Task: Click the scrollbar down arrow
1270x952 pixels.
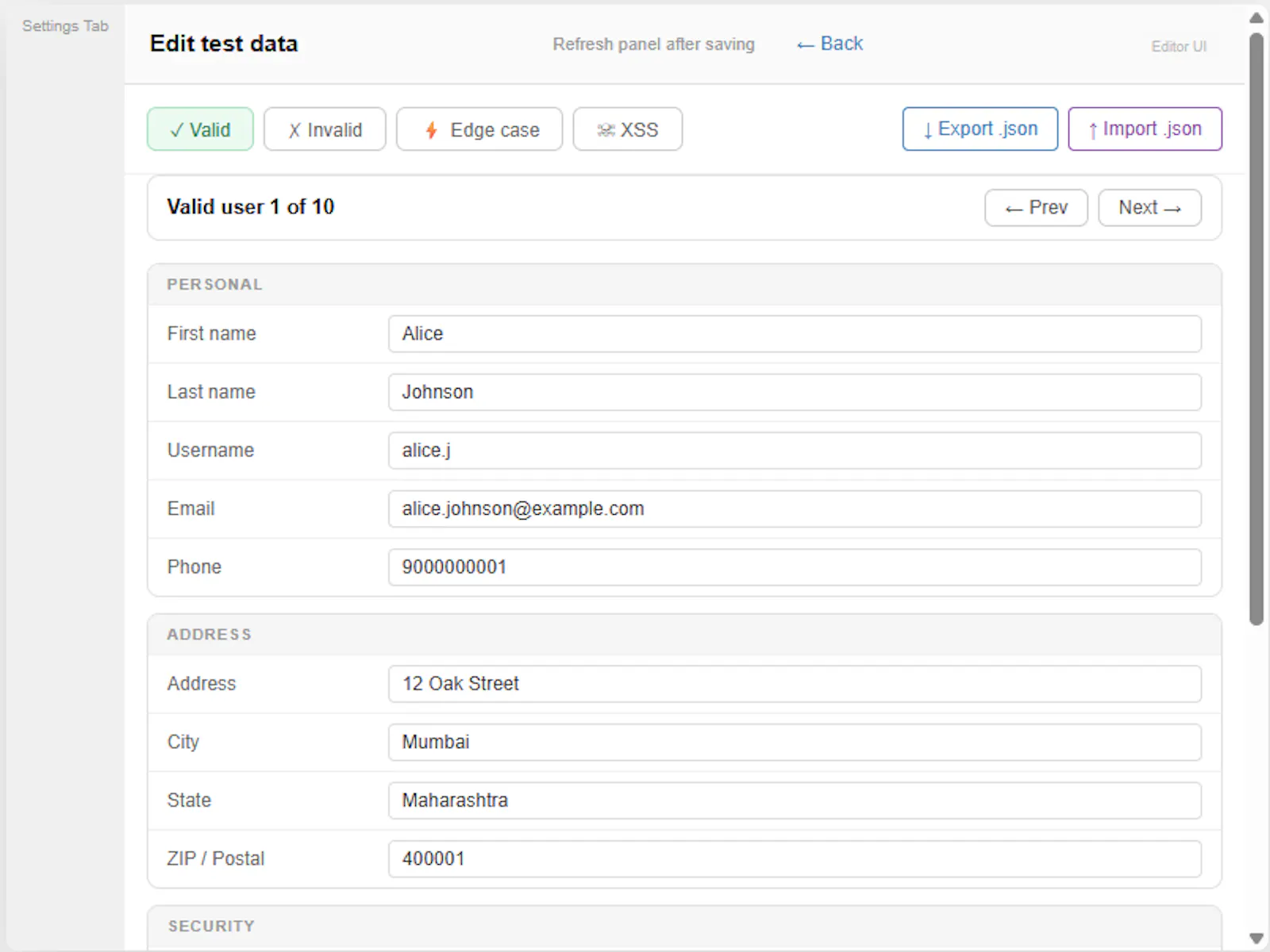Action: (1256, 938)
